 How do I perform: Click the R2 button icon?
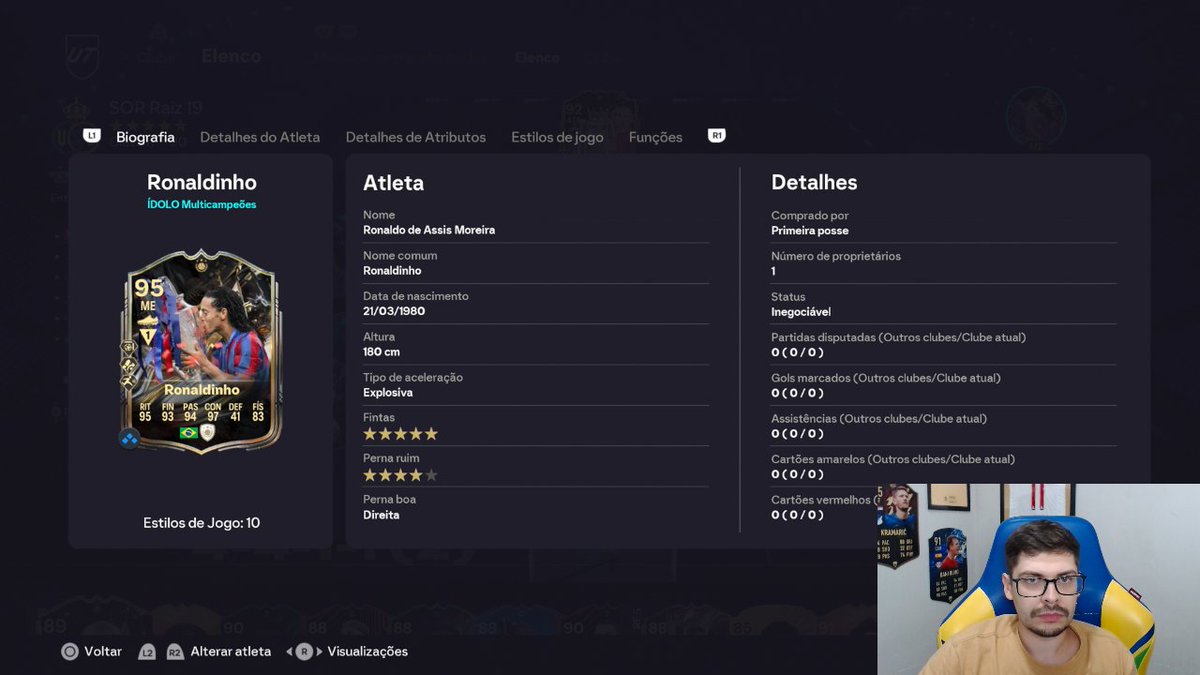pos(175,651)
